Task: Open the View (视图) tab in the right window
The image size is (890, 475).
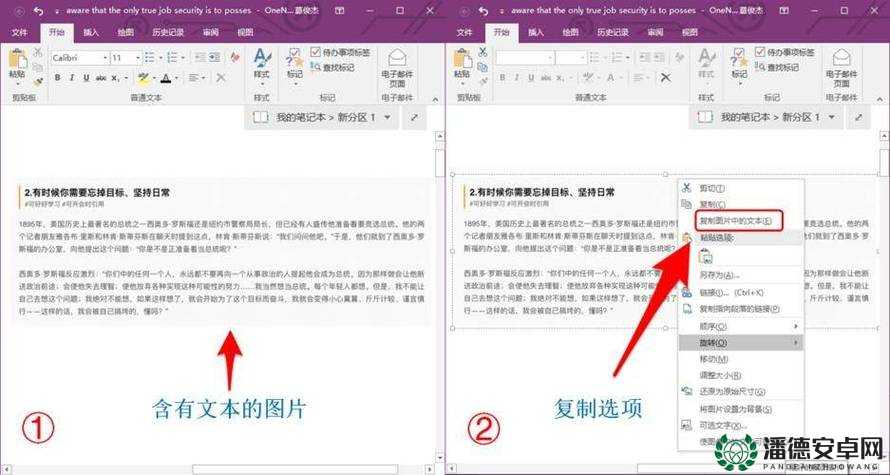Action: (690, 33)
